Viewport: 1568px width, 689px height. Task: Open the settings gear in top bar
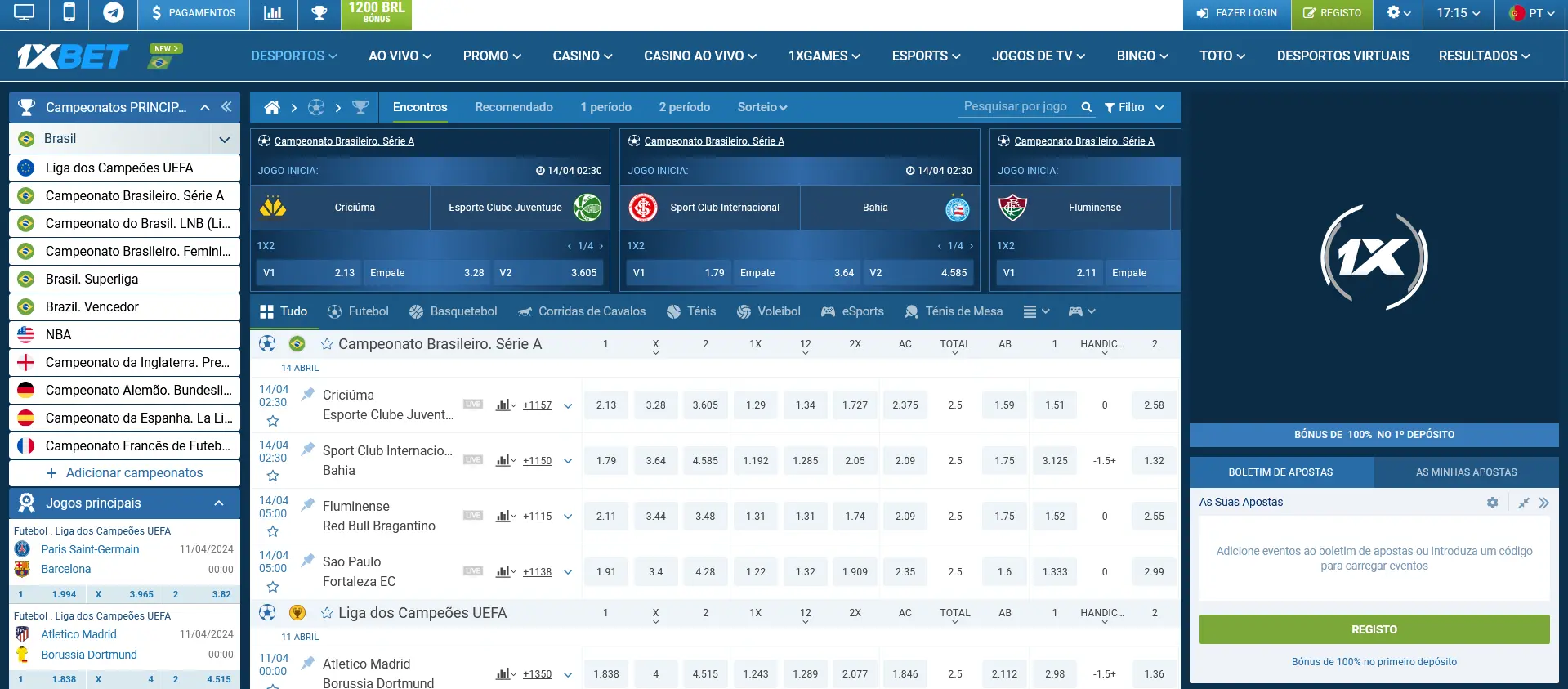1399,13
